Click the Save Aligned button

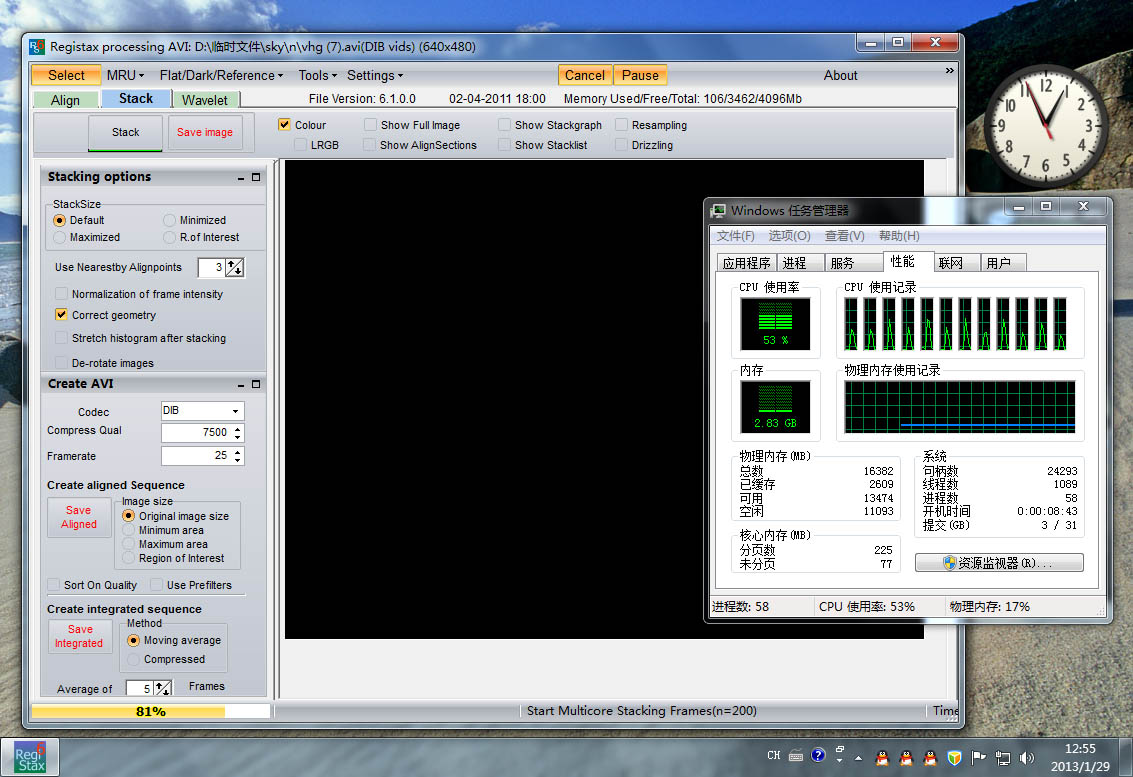(79, 518)
